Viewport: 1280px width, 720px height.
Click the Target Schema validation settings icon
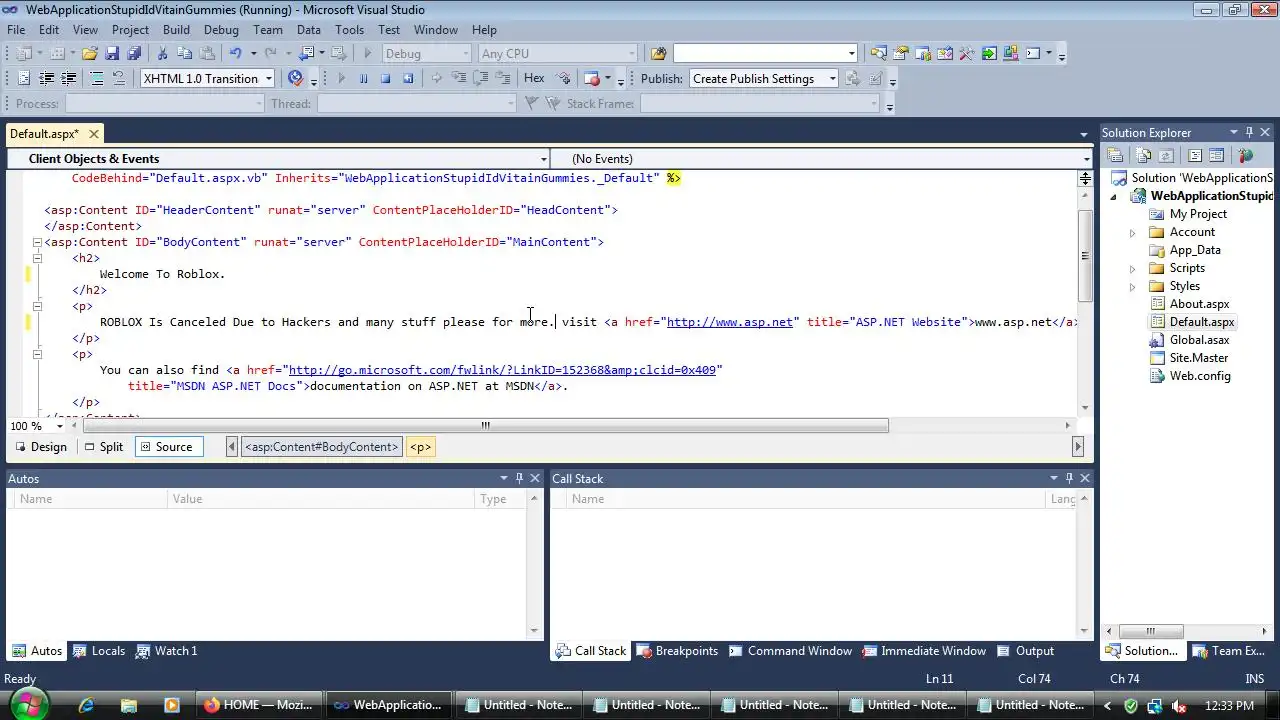[x=296, y=78]
